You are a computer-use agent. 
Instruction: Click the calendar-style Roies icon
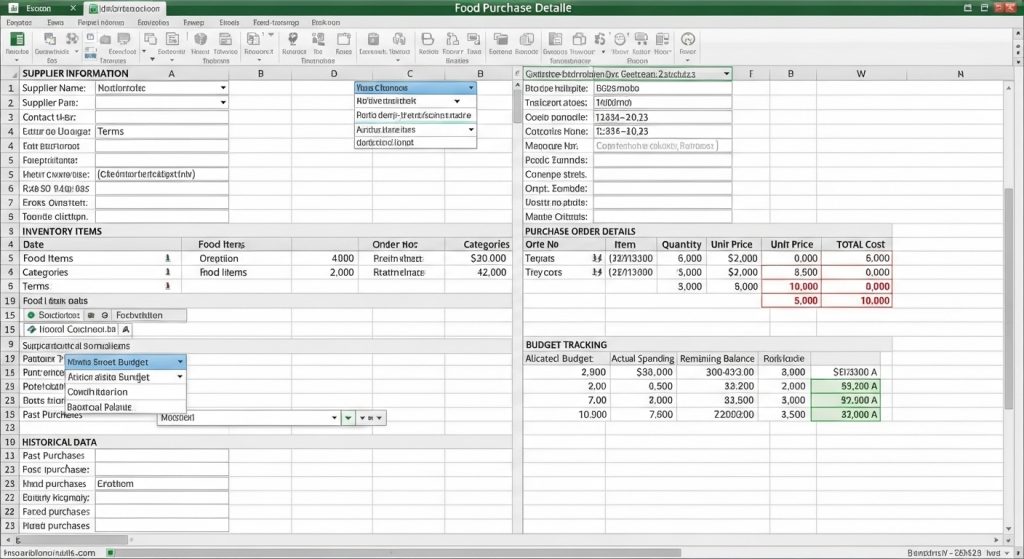tap(344, 39)
